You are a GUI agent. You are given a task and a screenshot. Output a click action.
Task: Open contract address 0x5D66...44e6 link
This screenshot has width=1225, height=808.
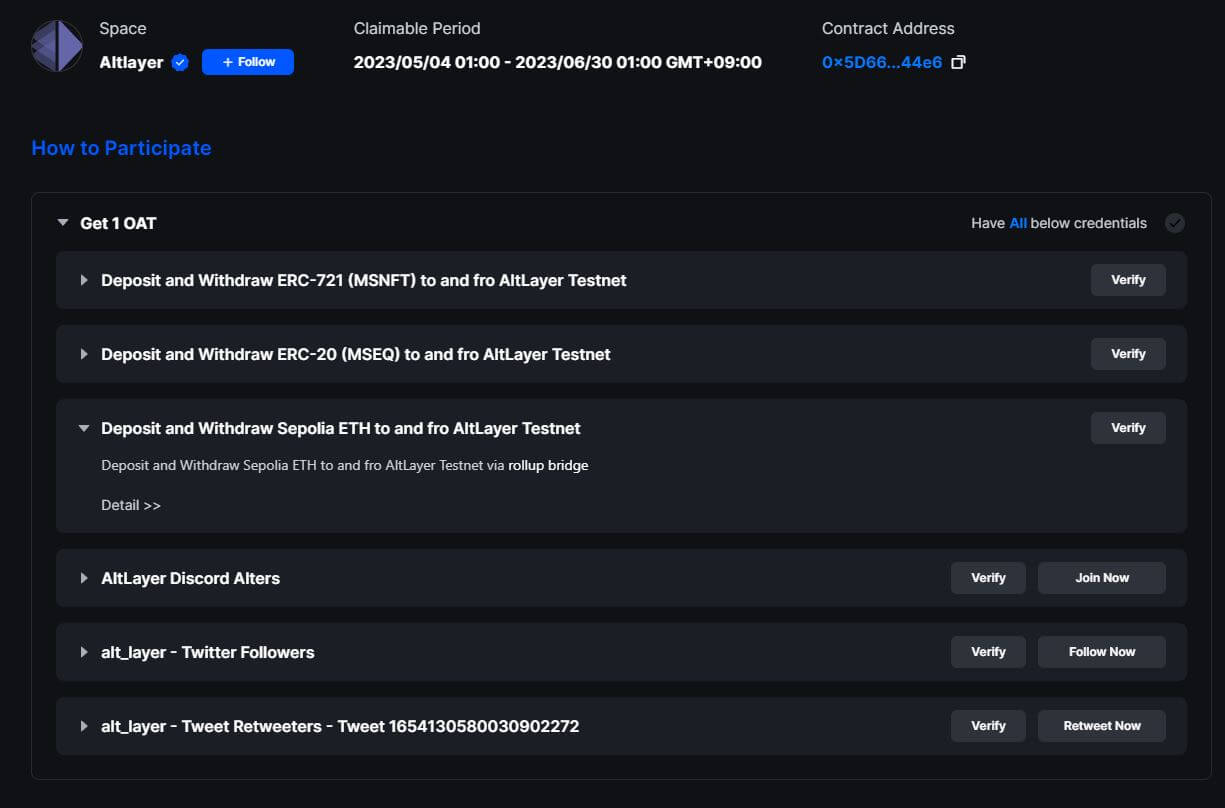point(882,62)
